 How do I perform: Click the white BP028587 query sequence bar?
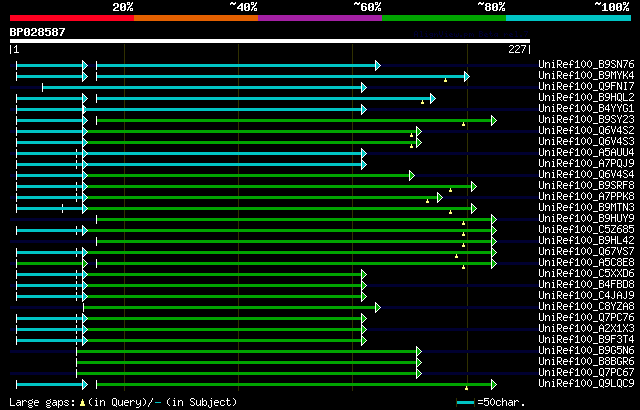[270, 41]
